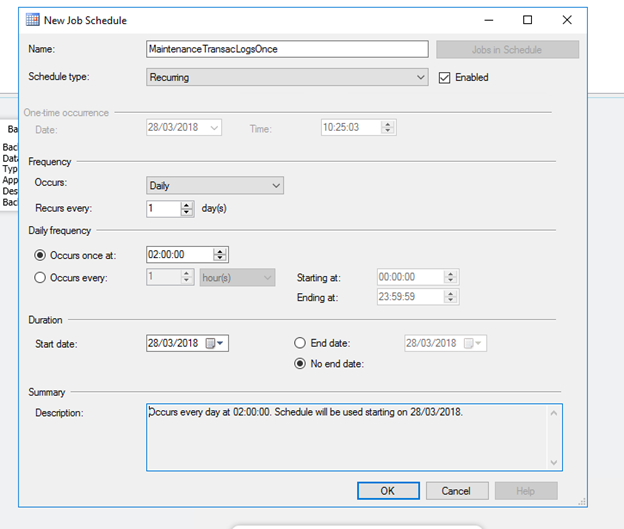This screenshot has height=529, width=624.
Task: Increment the Recurs every day(s) spinner
Action: [x=186, y=205]
